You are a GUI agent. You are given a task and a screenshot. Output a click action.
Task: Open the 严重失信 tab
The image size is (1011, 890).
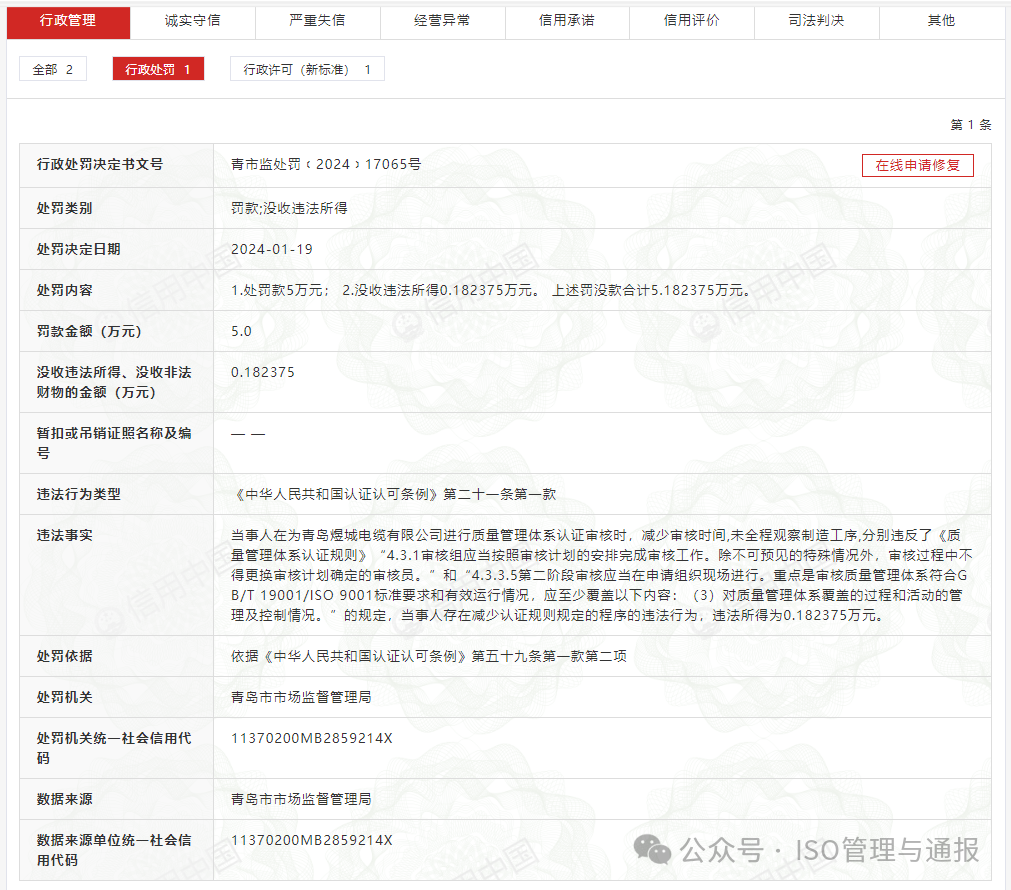[317, 22]
